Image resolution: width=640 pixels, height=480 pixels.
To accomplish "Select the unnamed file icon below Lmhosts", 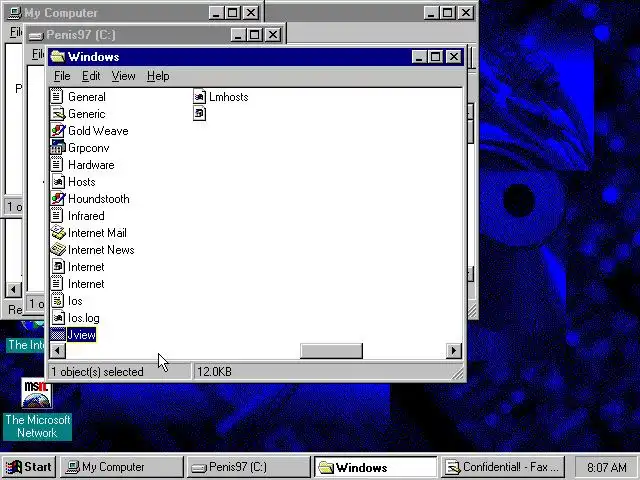I will pyautogui.click(x=199, y=114).
